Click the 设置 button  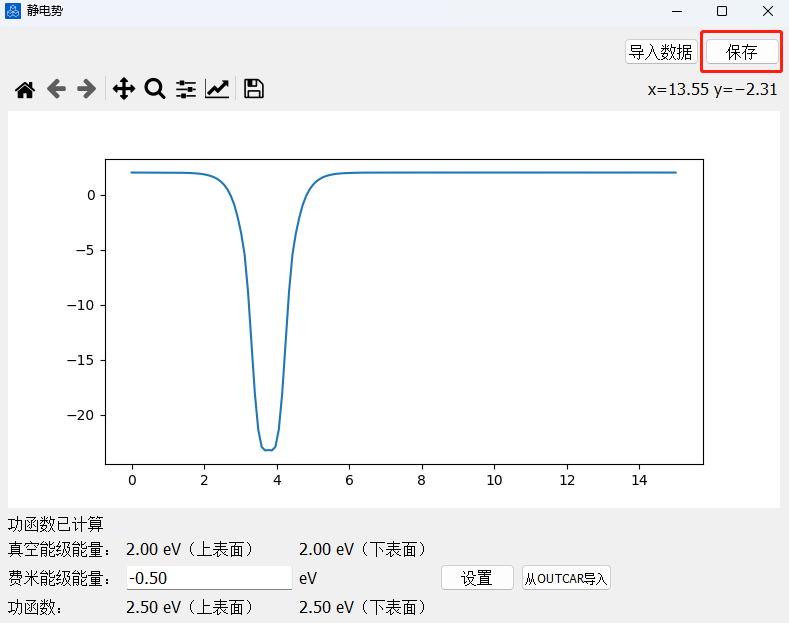point(477,578)
